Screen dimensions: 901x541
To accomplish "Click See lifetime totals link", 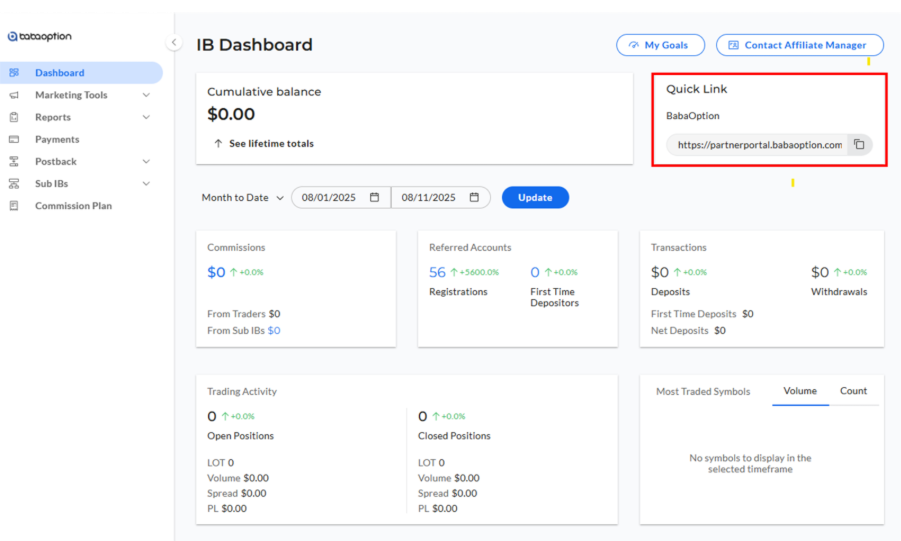I will pos(263,144).
